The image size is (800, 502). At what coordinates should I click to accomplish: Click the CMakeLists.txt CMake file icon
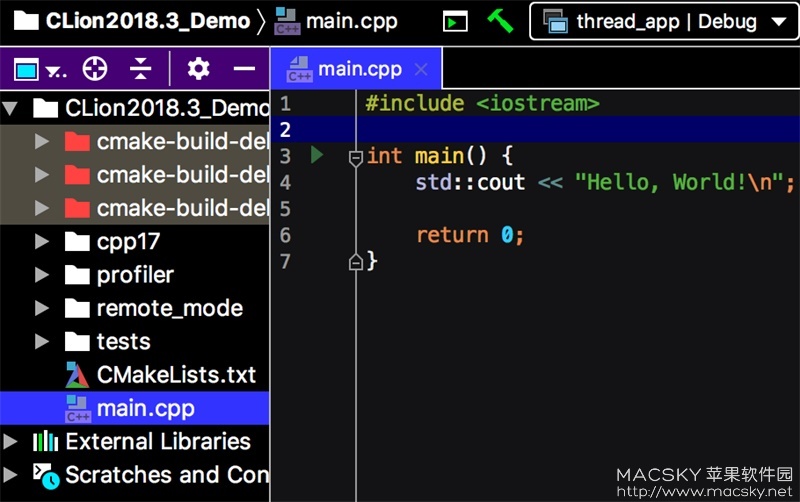[78, 375]
